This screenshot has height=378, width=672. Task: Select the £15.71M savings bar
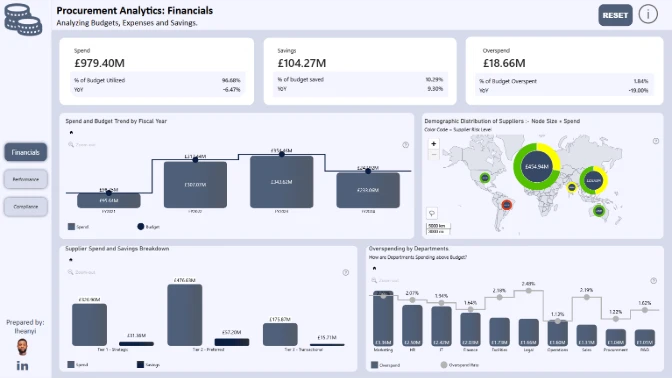tap(327, 345)
